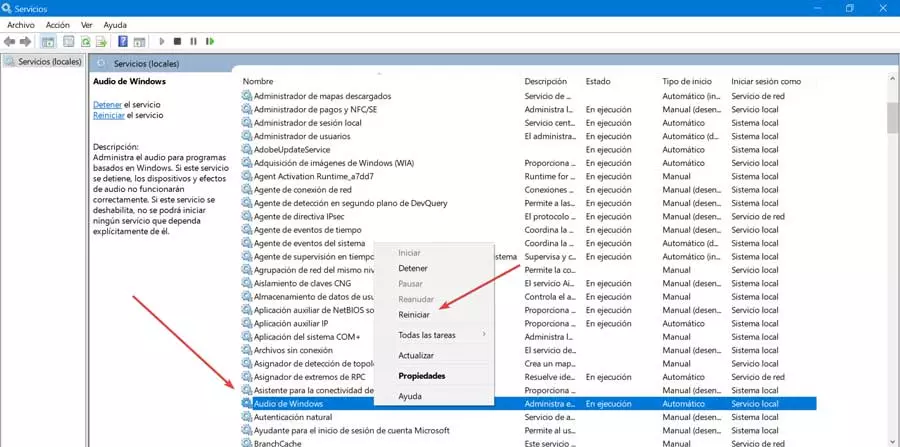
Task: Open the Ver menu
Action: click(87, 25)
